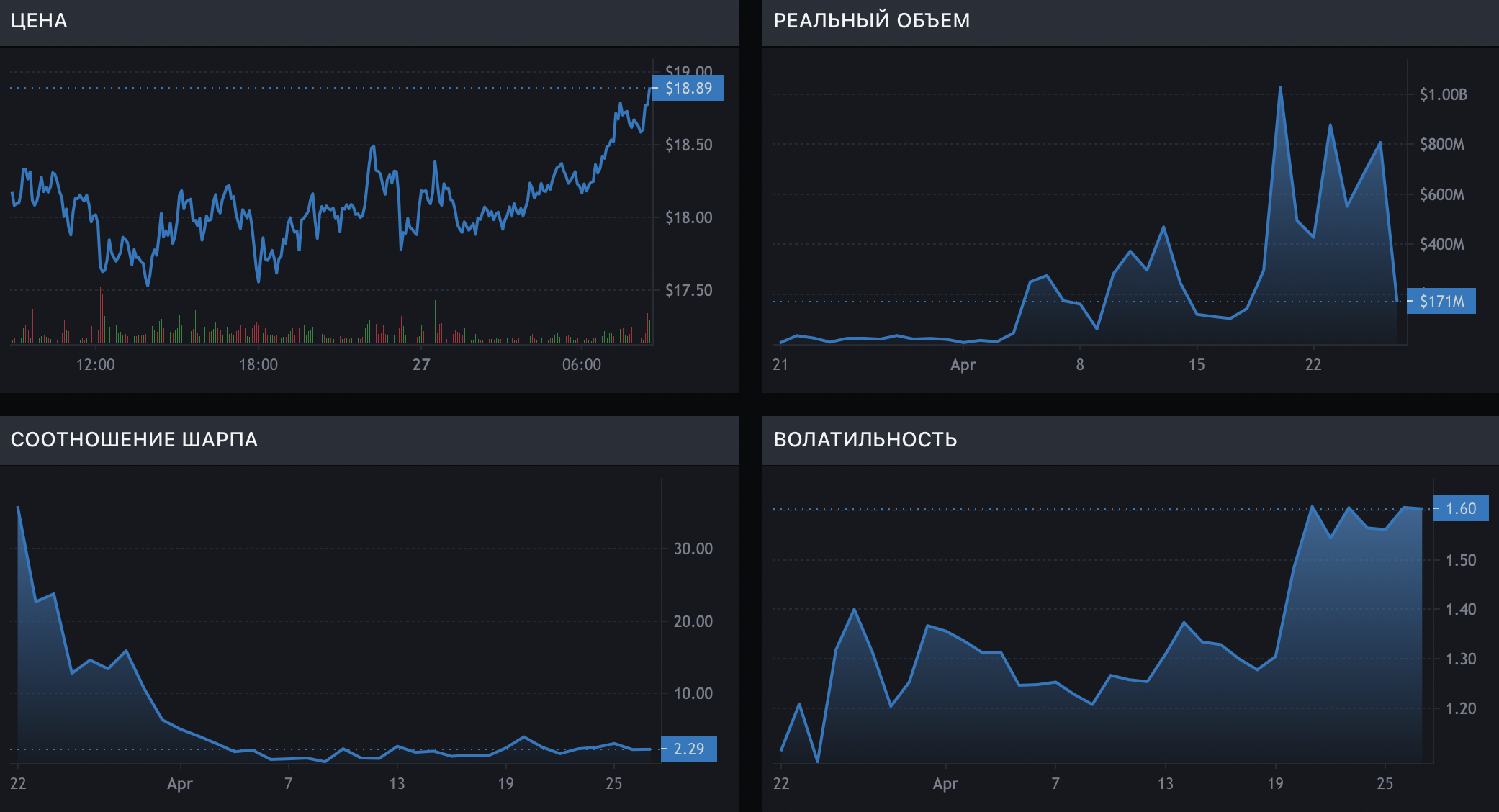Click the 2.29 Sharpe ratio value label

688,749
